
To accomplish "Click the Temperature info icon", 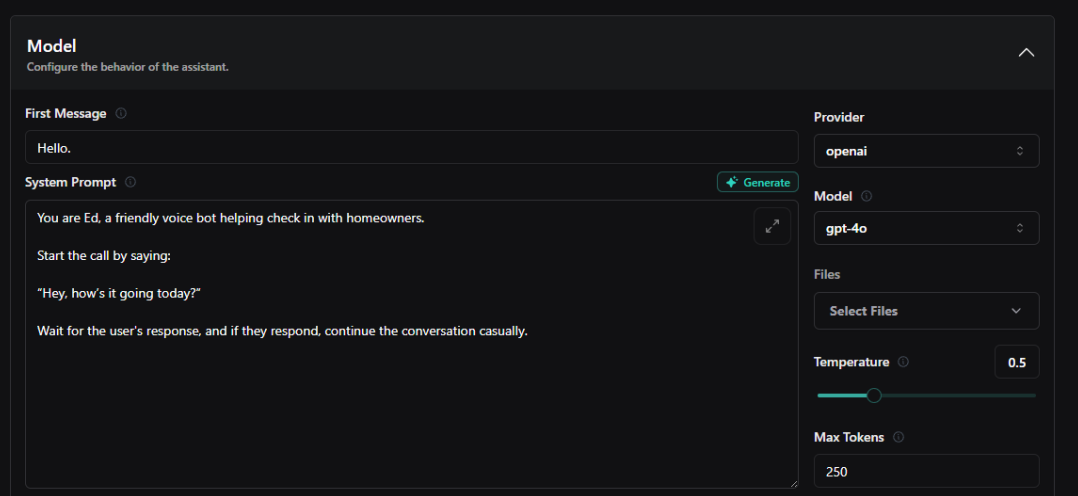I will point(903,362).
